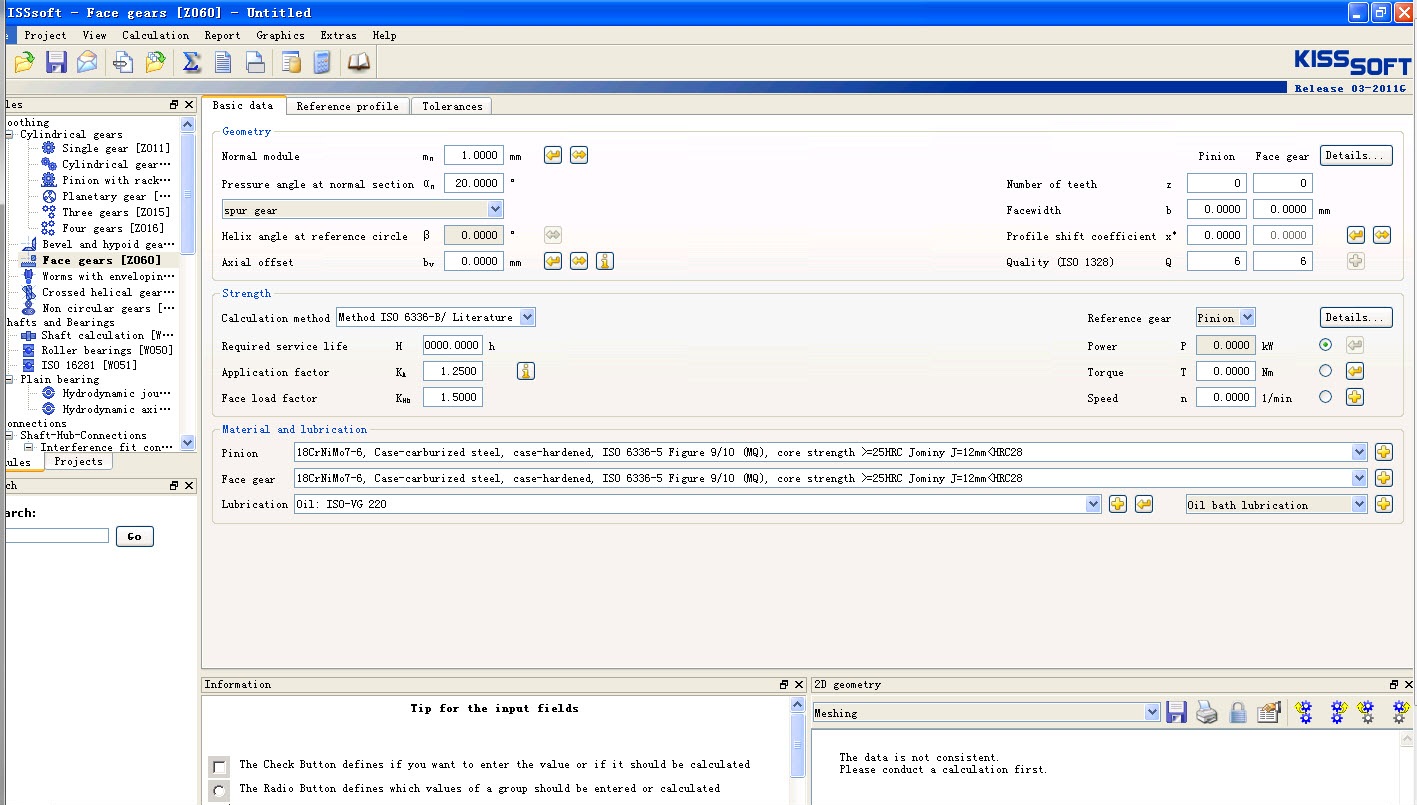Viewport: 1417px width, 805px height.
Task: Run the calculation with the Sigma icon
Action: click(191, 62)
